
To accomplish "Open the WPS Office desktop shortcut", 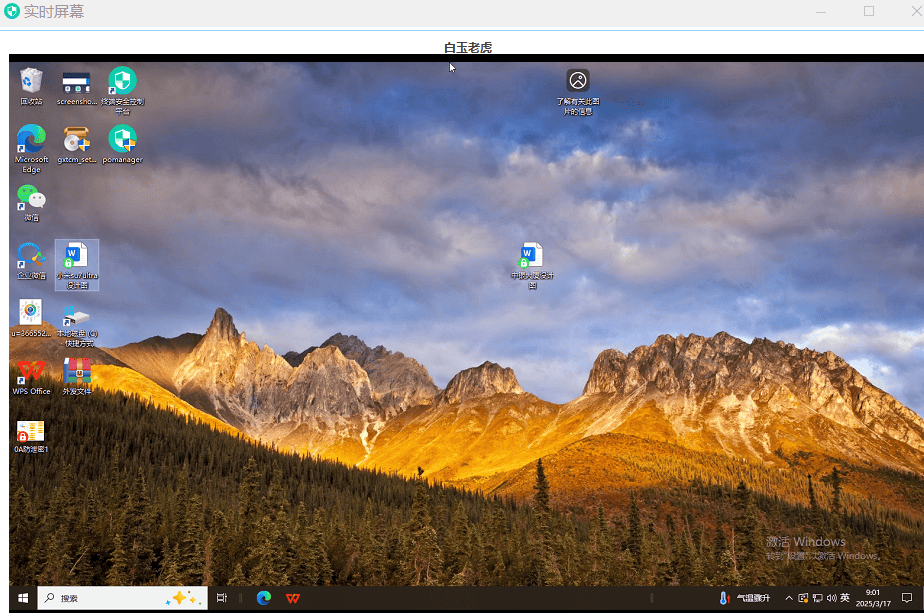I will [31, 372].
